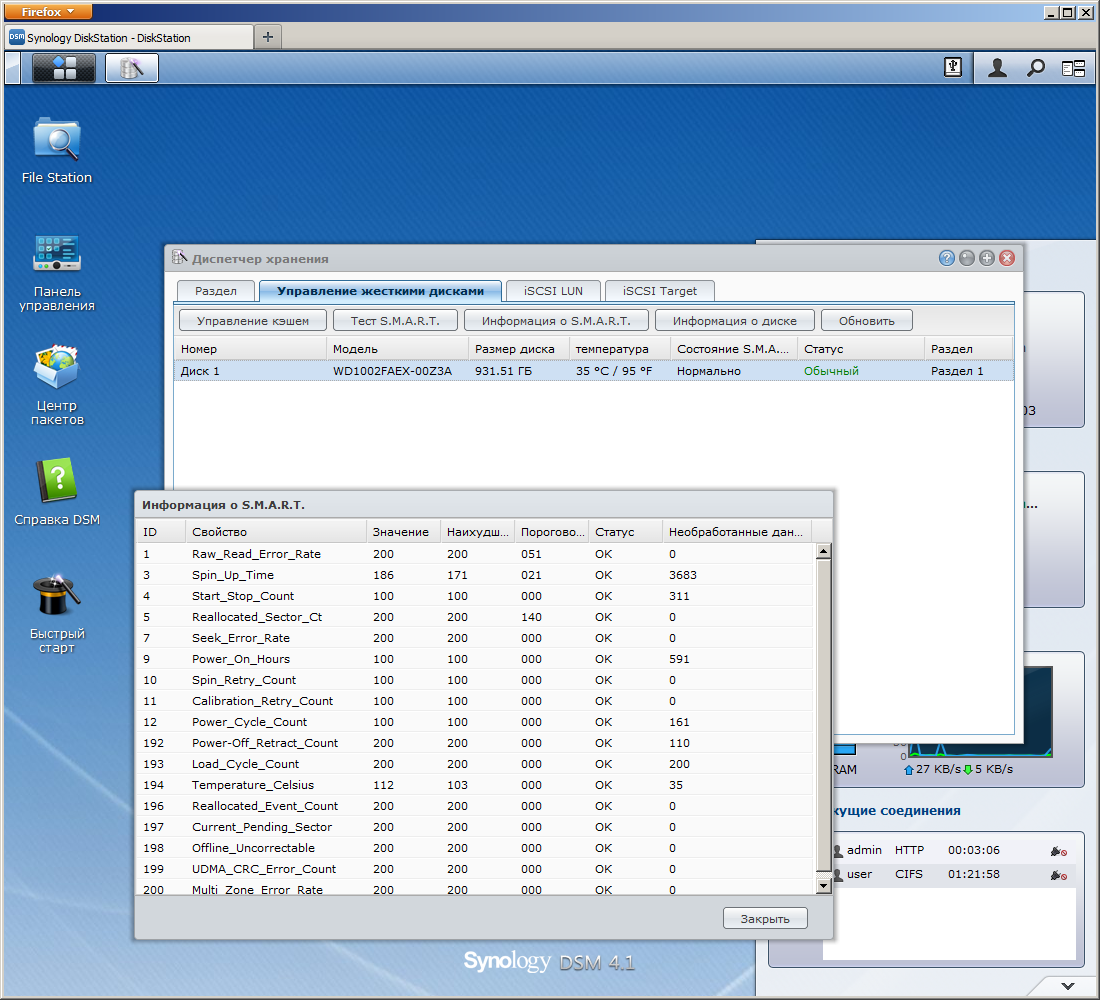Click the Размер диска column header
This screenshot has width=1100, height=1000.
point(518,349)
